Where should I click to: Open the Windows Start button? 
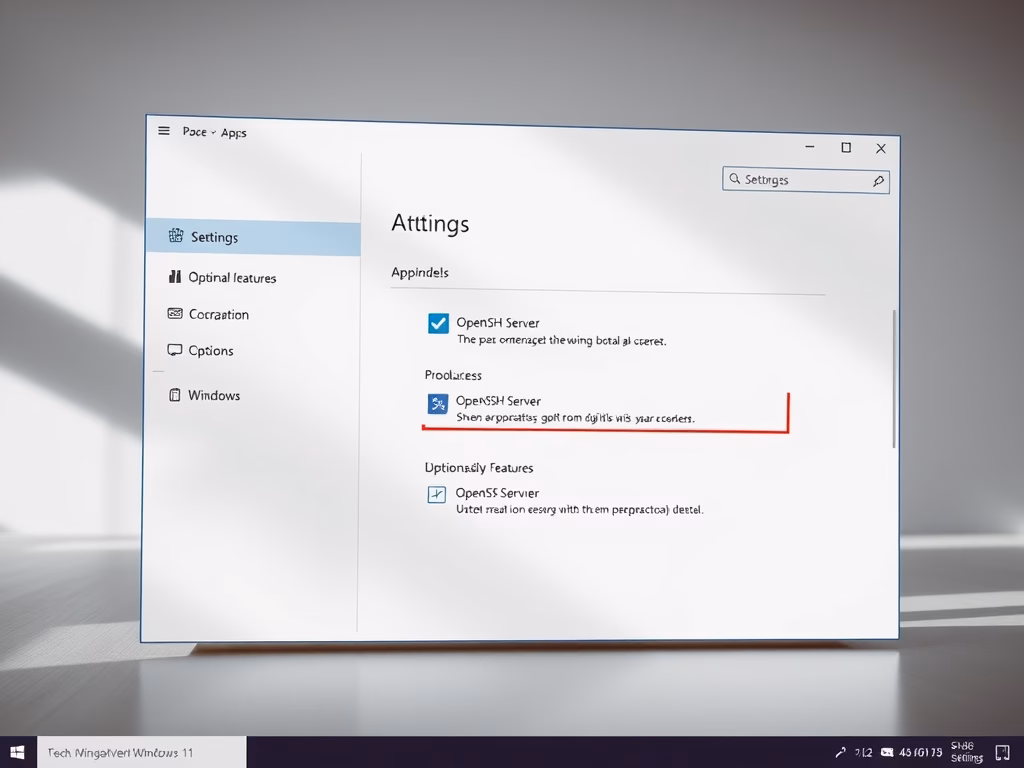(18, 752)
